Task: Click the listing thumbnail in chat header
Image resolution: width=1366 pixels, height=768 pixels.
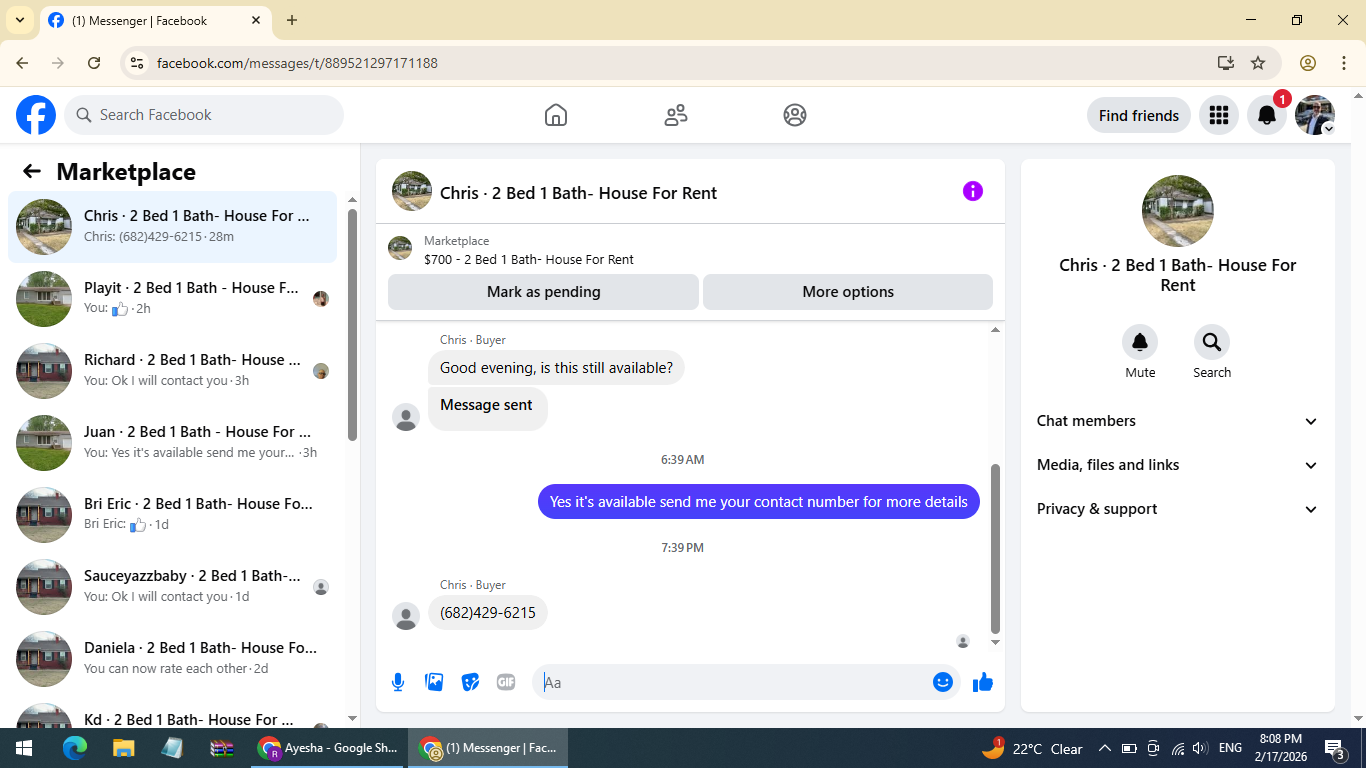Action: pyautogui.click(x=412, y=191)
